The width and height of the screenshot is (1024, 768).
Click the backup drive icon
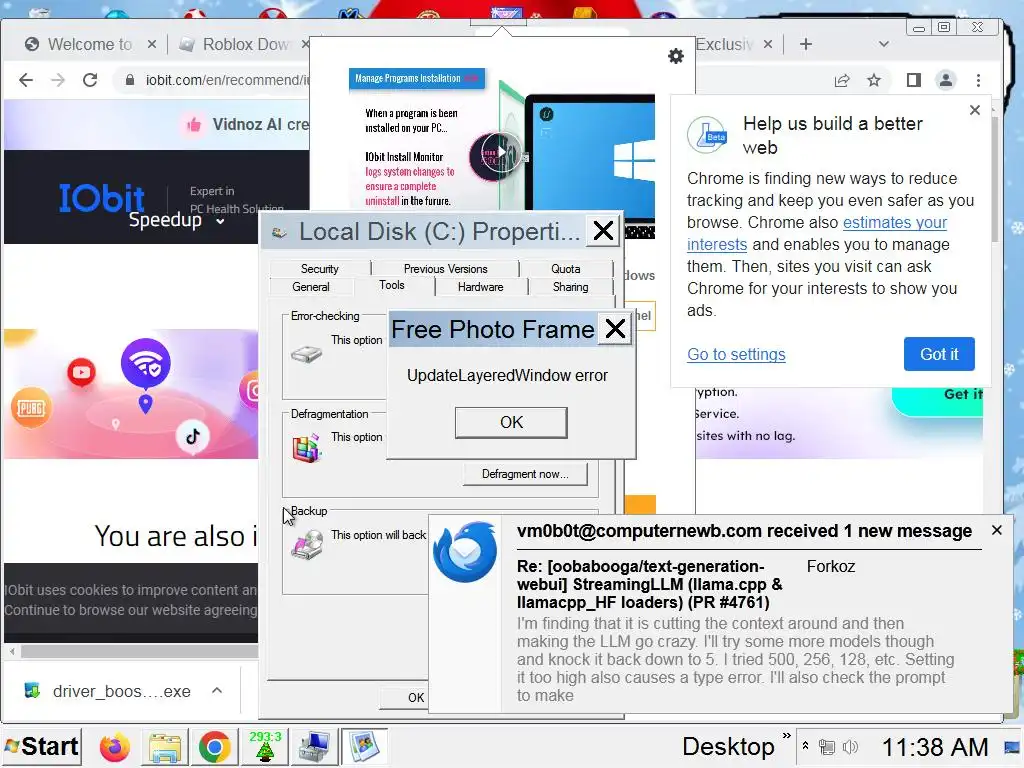(307, 545)
